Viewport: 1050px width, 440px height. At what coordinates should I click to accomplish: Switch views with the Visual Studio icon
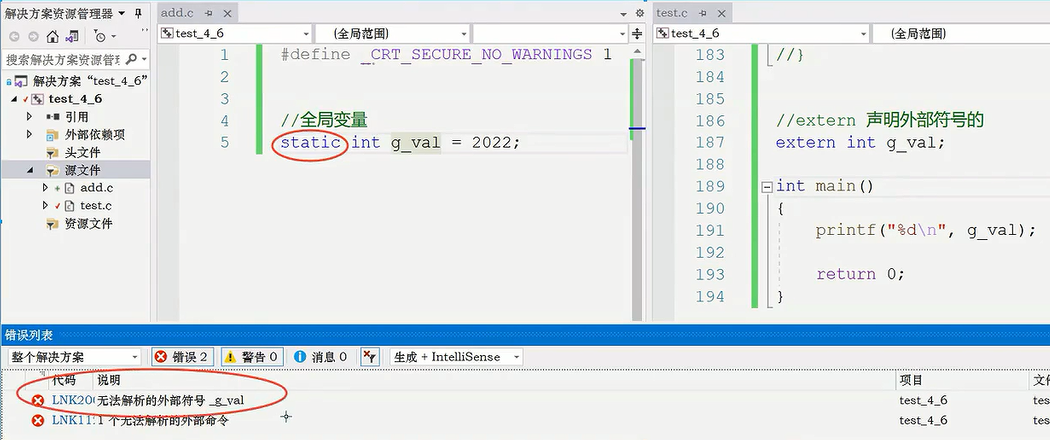click(72, 36)
